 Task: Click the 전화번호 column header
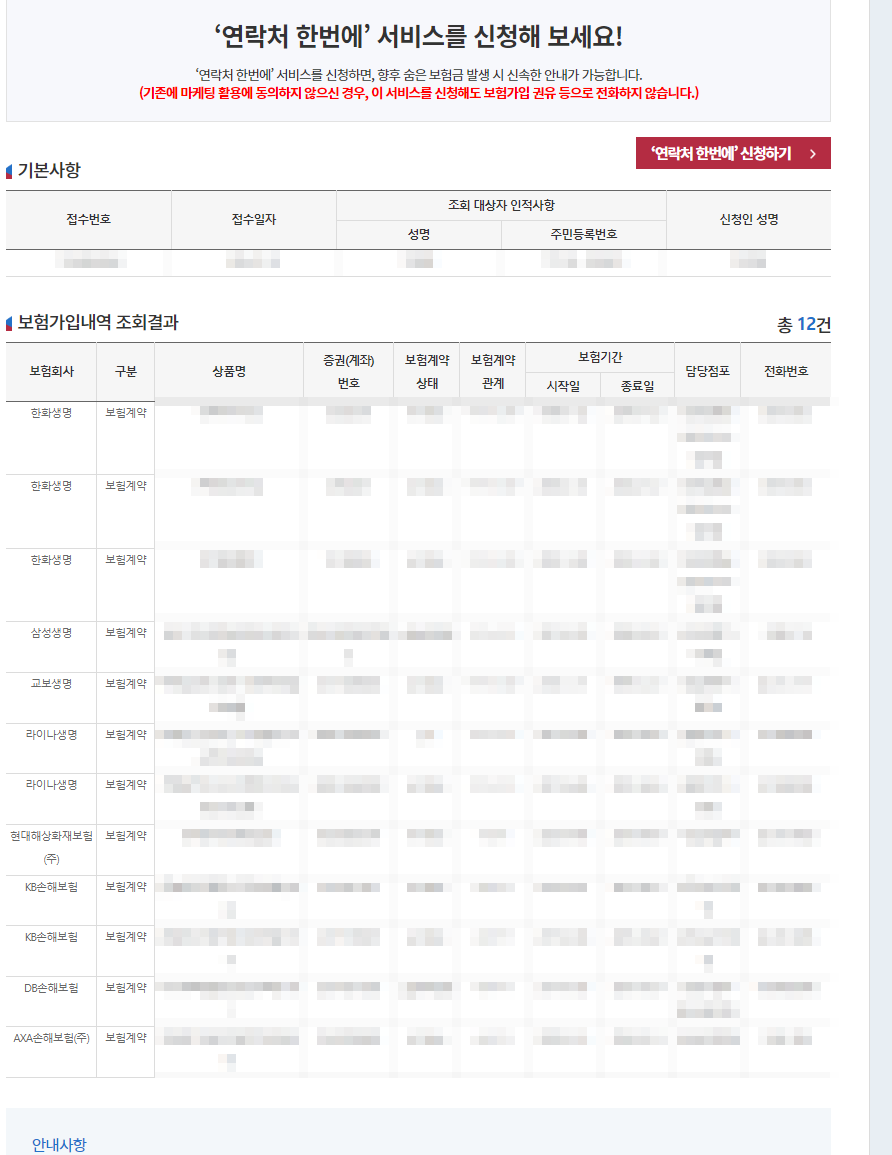click(x=786, y=371)
